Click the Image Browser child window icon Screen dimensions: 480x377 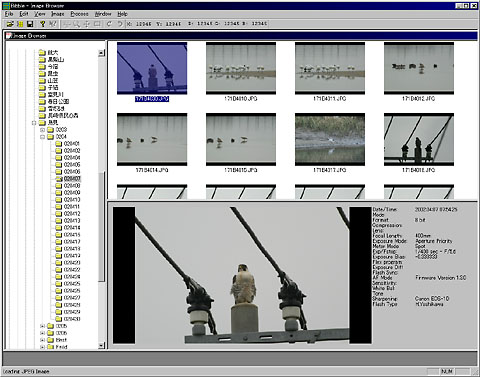tap(9, 35)
